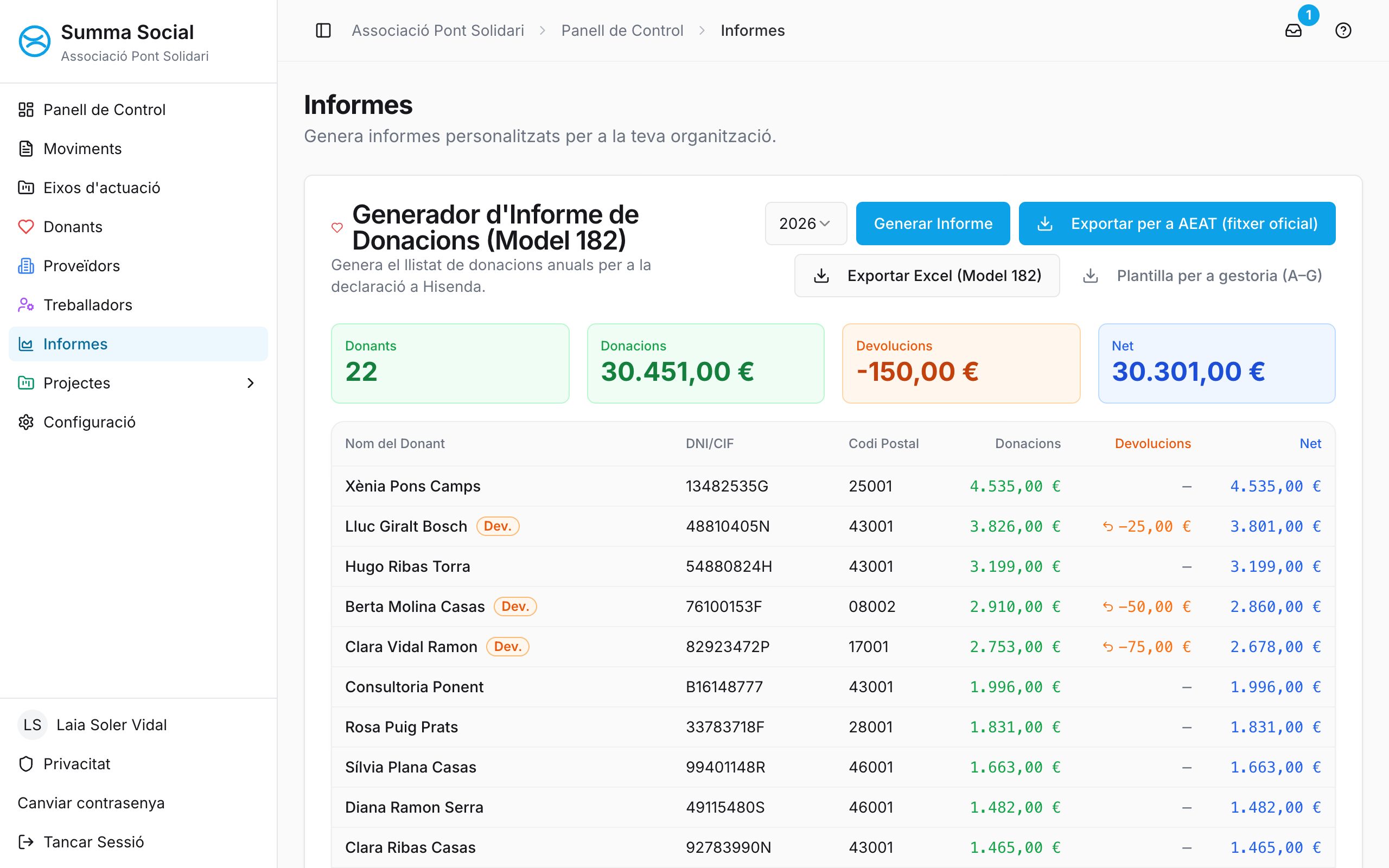The width and height of the screenshot is (1389, 868).
Task: Click the Donants heart icon in sidebar
Action: (26, 227)
